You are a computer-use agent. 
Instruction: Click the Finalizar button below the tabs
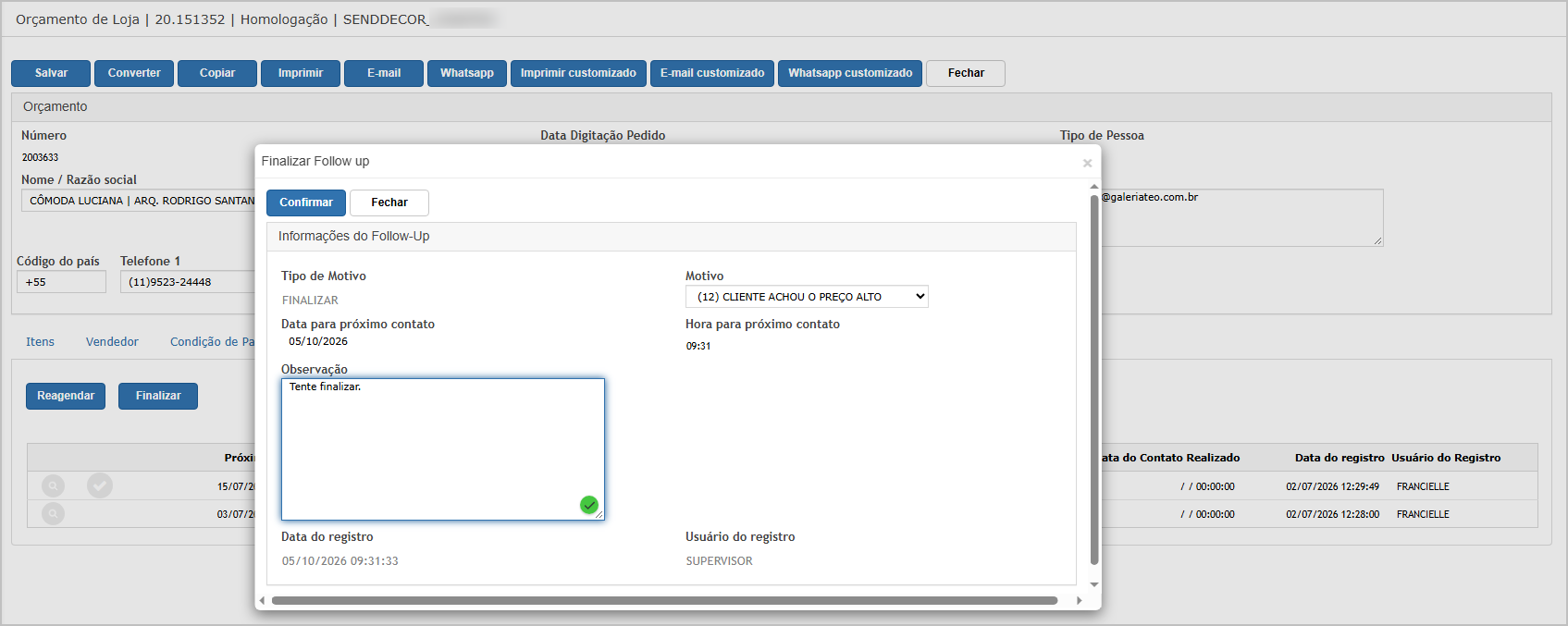(x=158, y=396)
